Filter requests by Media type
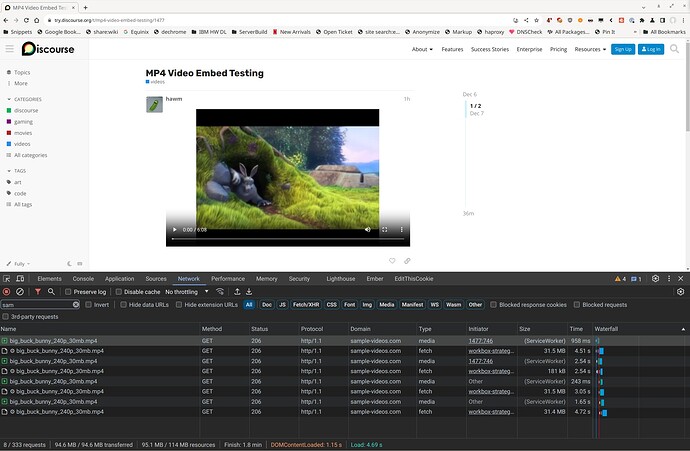This screenshot has height=451, width=690. (x=386, y=304)
